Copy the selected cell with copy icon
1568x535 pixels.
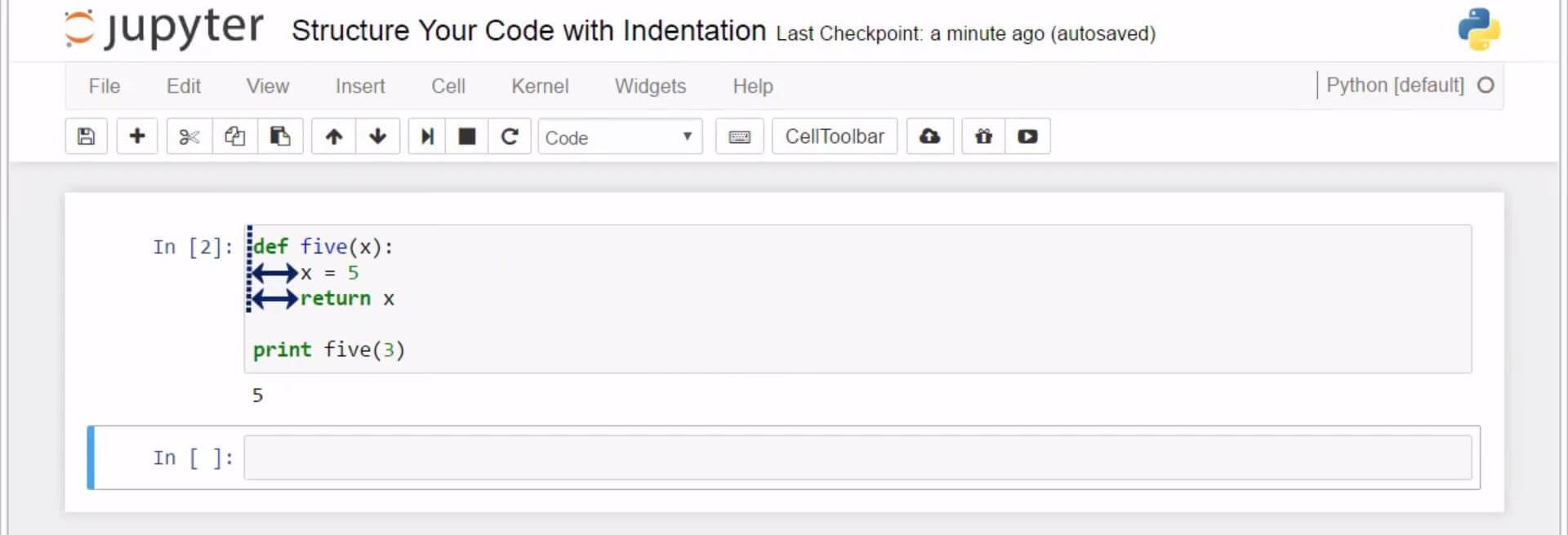pyautogui.click(x=234, y=136)
